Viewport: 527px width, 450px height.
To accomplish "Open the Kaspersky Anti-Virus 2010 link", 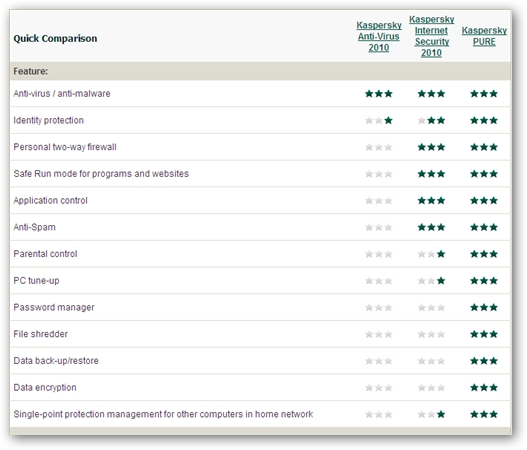I will pos(379,36).
